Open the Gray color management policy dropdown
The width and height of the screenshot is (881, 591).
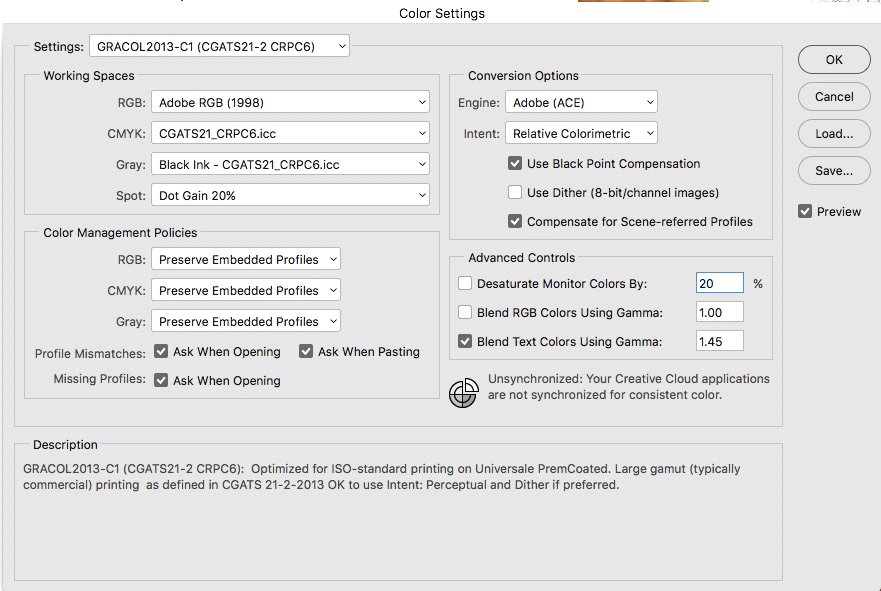[x=245, y=320]
